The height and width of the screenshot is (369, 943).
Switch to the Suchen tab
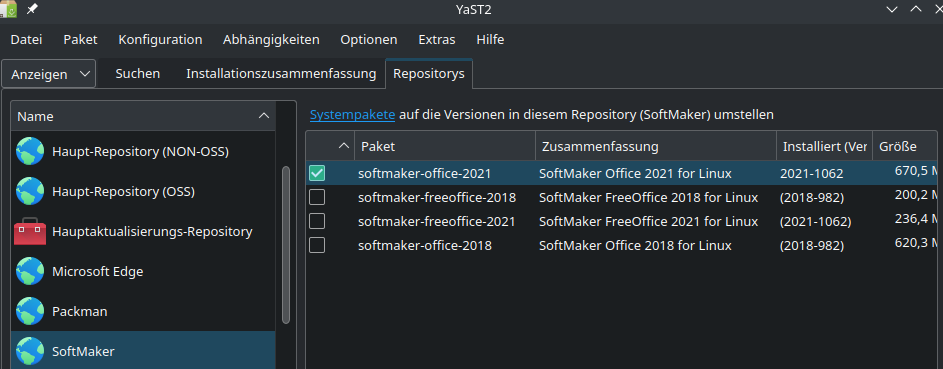[x=138, y=74]
